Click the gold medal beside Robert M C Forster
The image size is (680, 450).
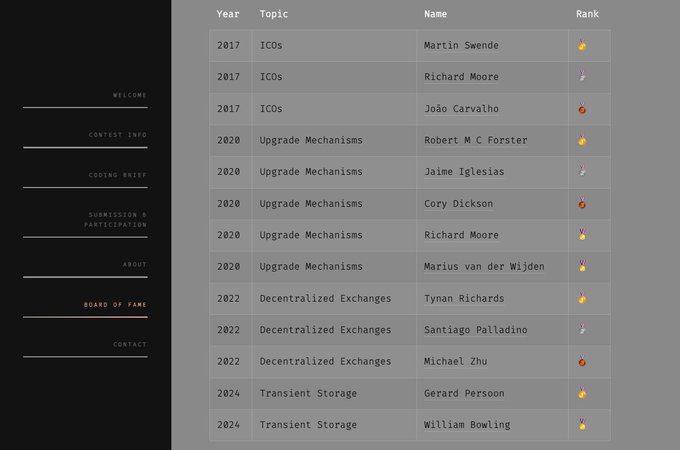tap(582, 140)
